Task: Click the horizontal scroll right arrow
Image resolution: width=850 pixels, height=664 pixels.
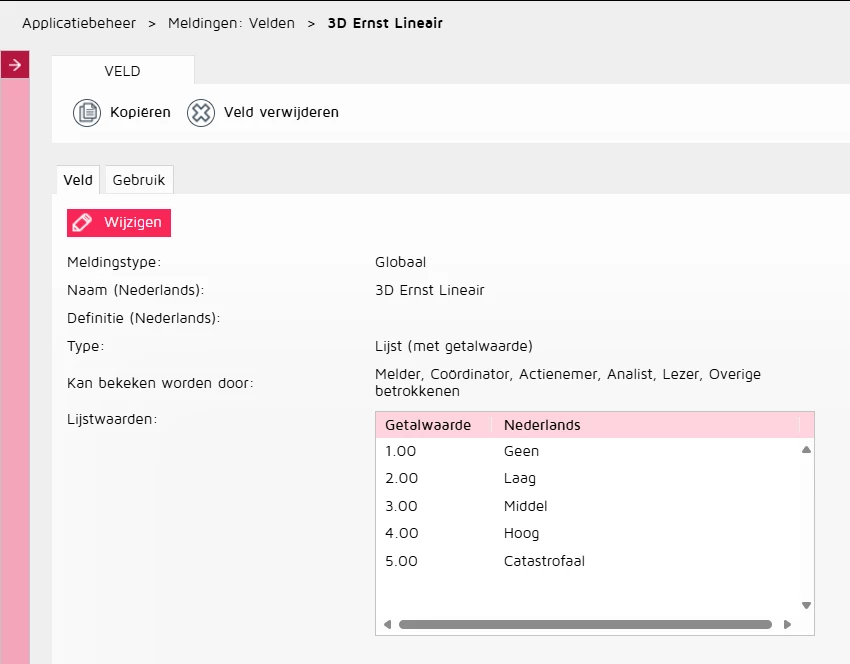Action: [x=787, y=624]
